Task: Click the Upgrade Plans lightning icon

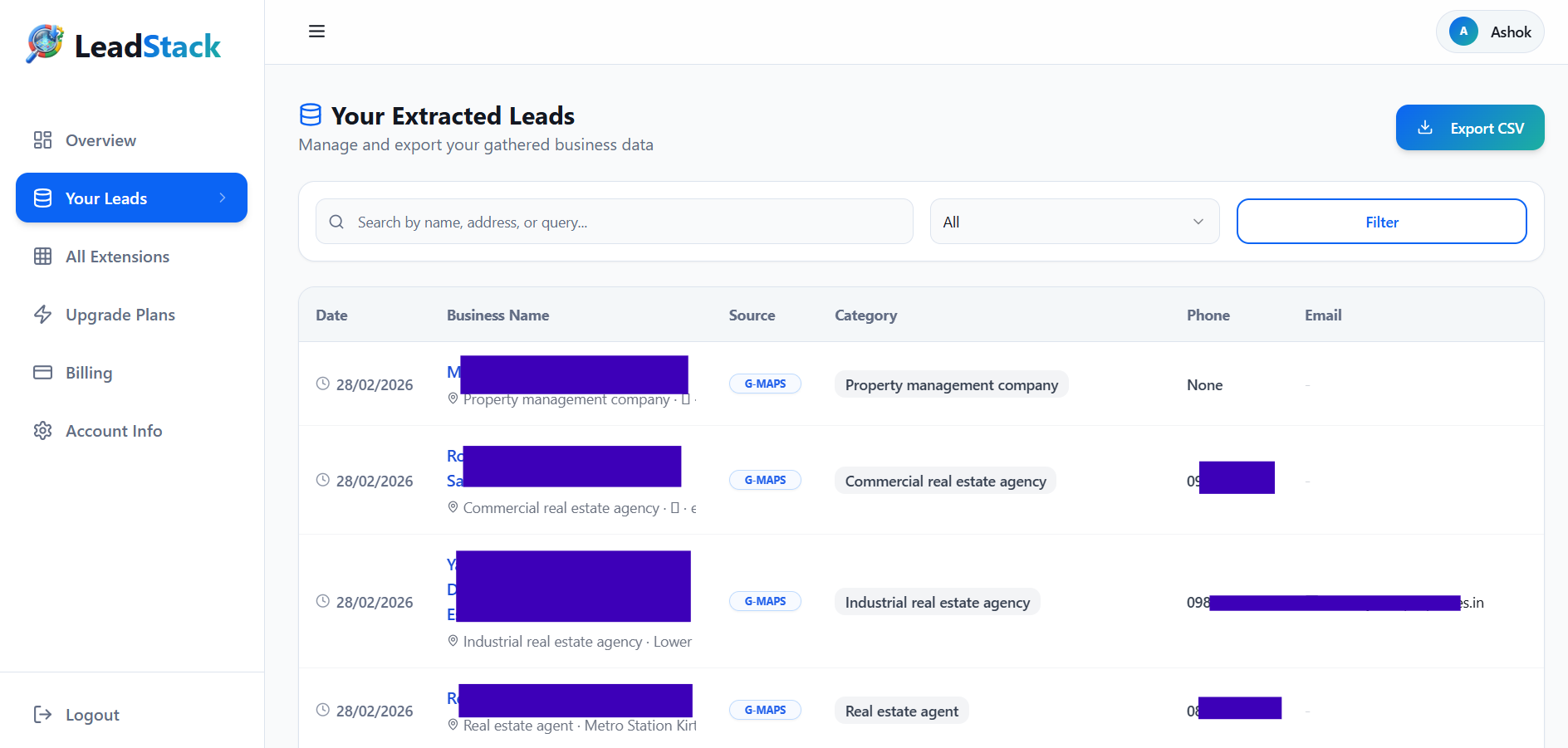Action: tap(42, 314)
